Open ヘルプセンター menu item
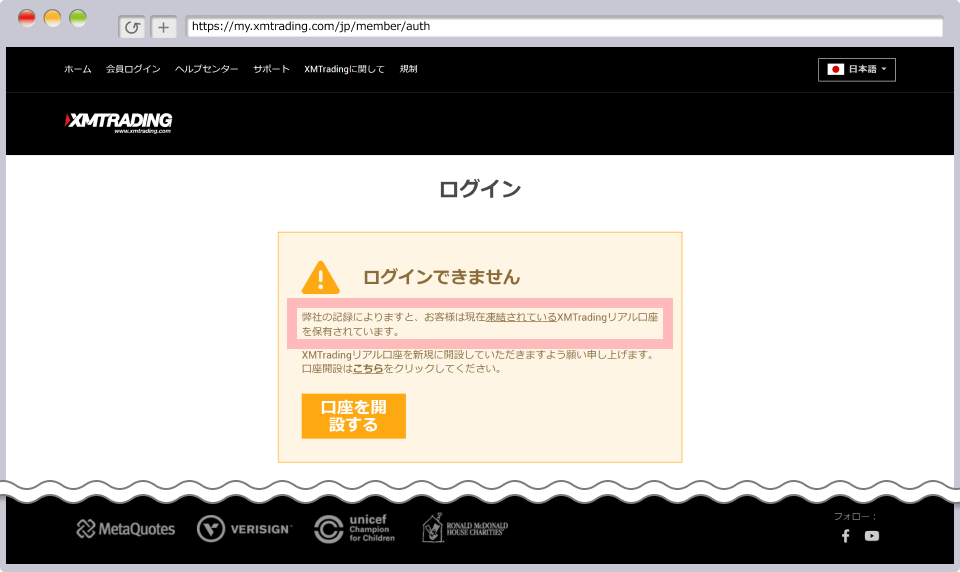This screenshot has width=960, height=572. 206,69
